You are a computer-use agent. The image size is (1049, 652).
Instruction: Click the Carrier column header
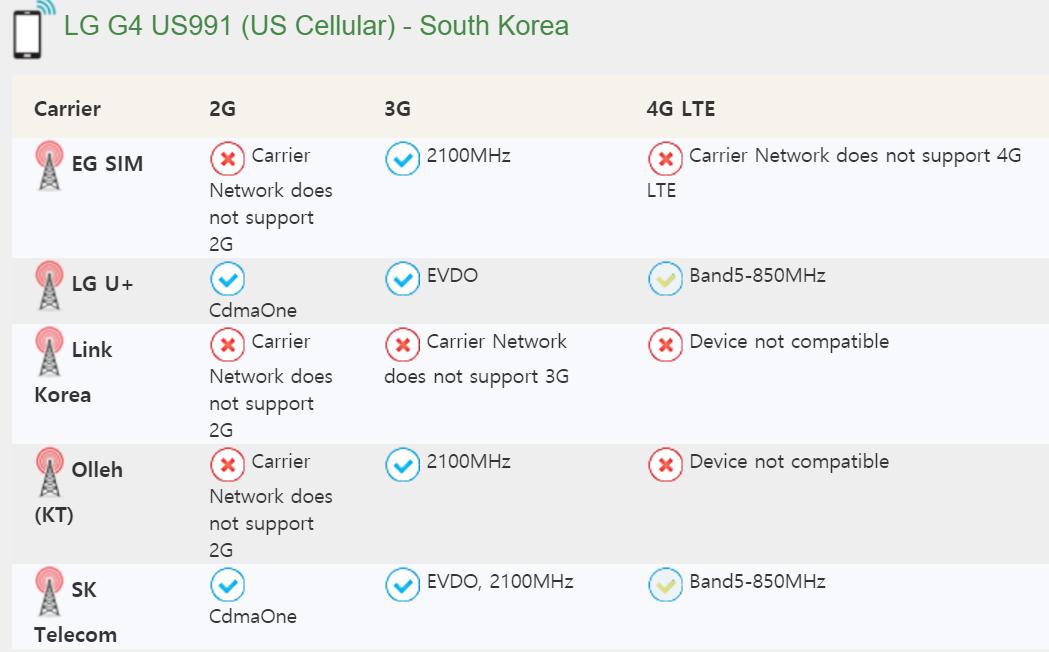click(67, 108)
